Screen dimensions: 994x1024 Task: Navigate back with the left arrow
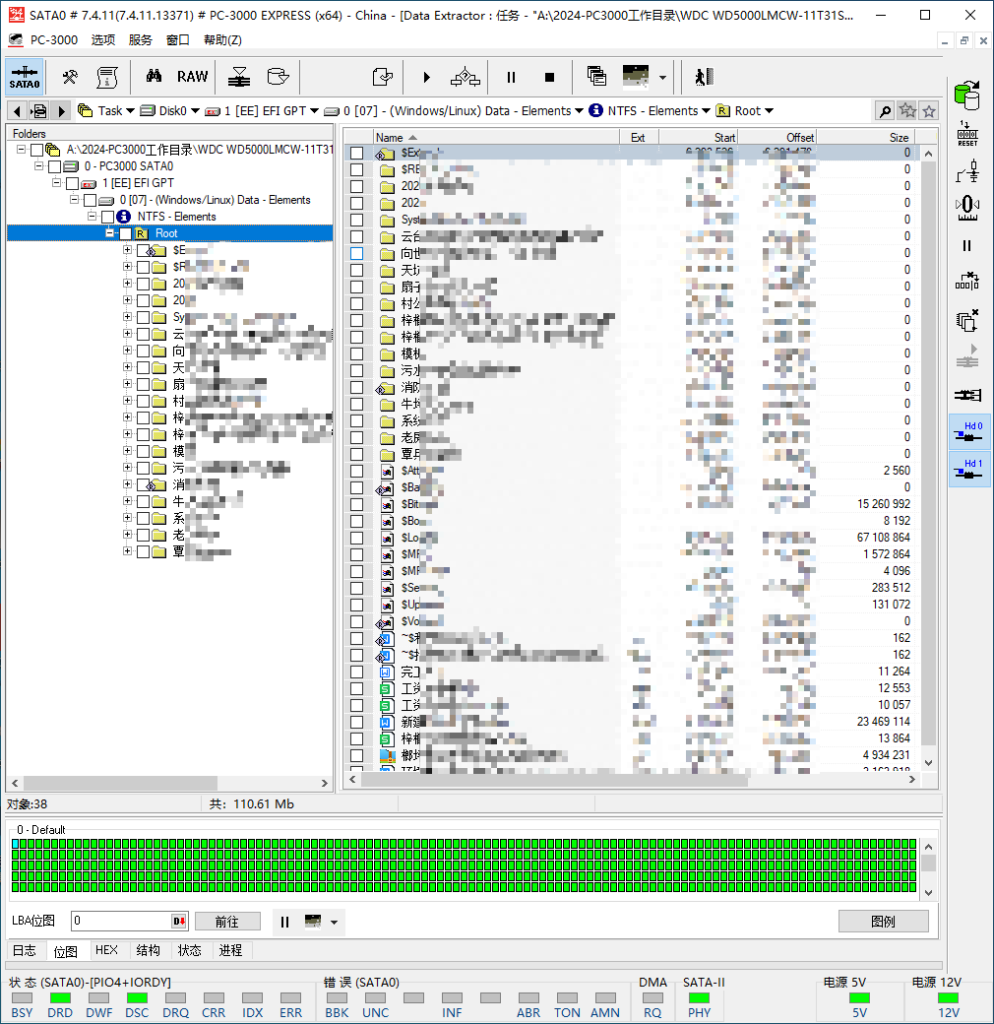[17, 111]
